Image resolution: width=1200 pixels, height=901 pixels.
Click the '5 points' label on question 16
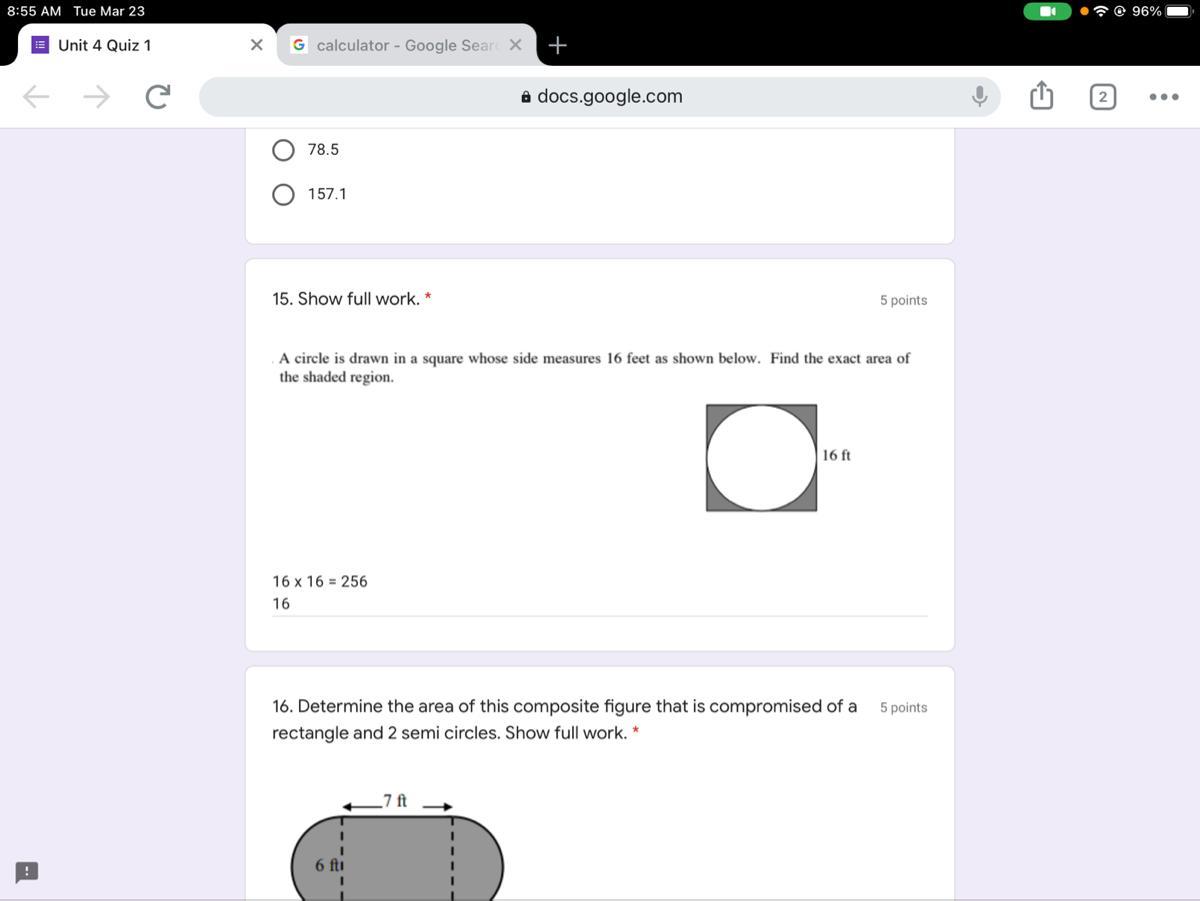(x=903, y=707)
